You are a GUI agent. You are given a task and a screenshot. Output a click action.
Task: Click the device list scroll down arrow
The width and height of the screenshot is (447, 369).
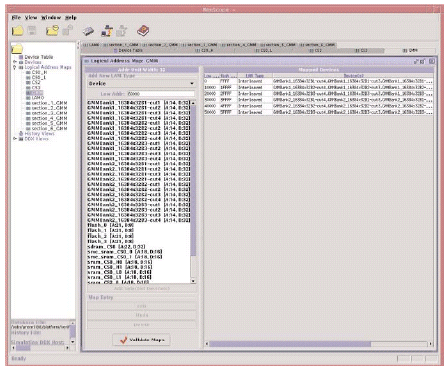tap(193, 281)
